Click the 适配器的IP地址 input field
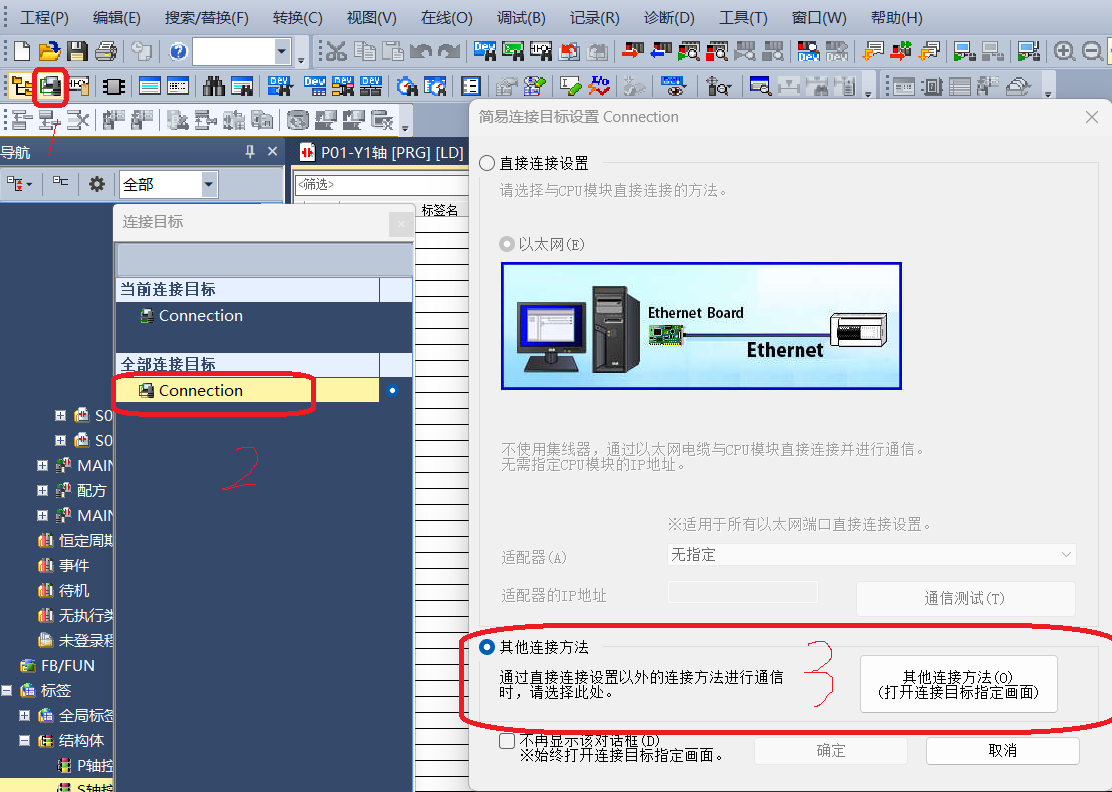The image size is (1112, 792). [743, 593]
